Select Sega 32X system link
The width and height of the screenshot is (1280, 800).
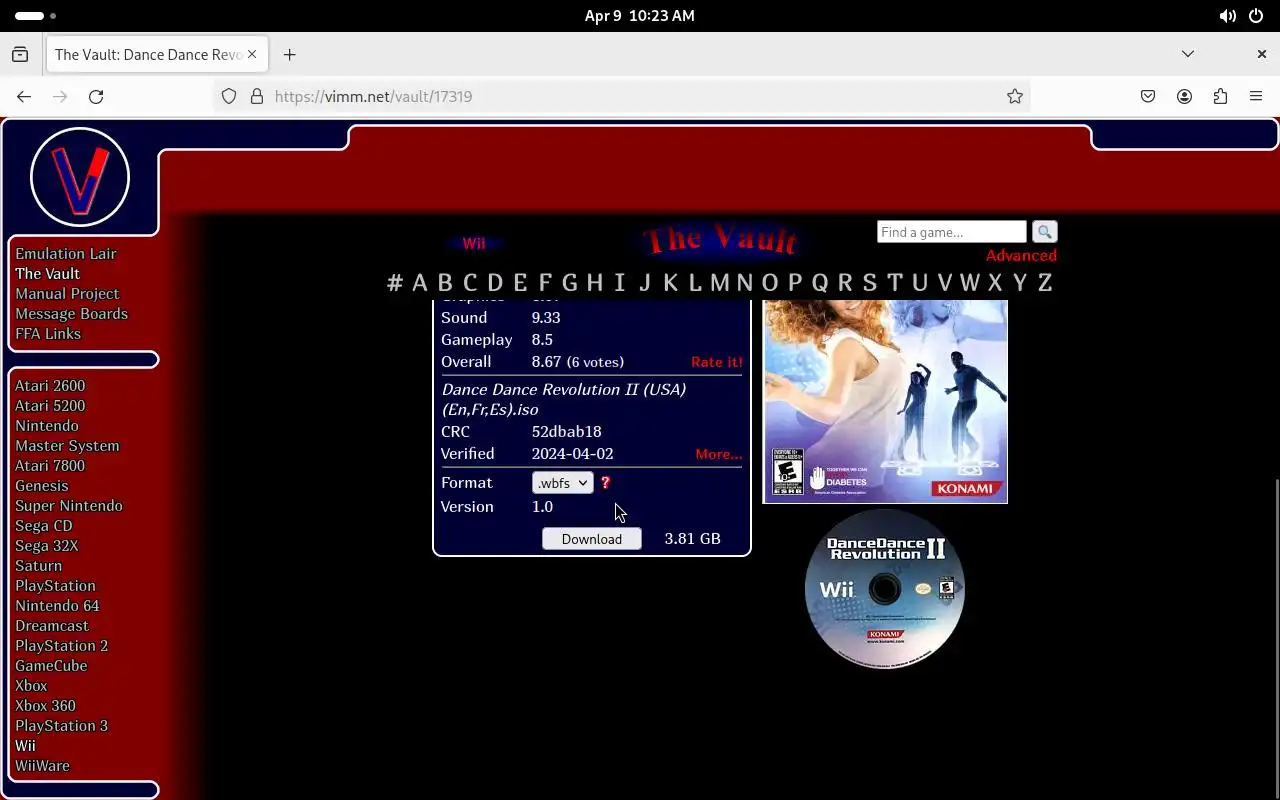pyautogui.click(x=46, y=545)
